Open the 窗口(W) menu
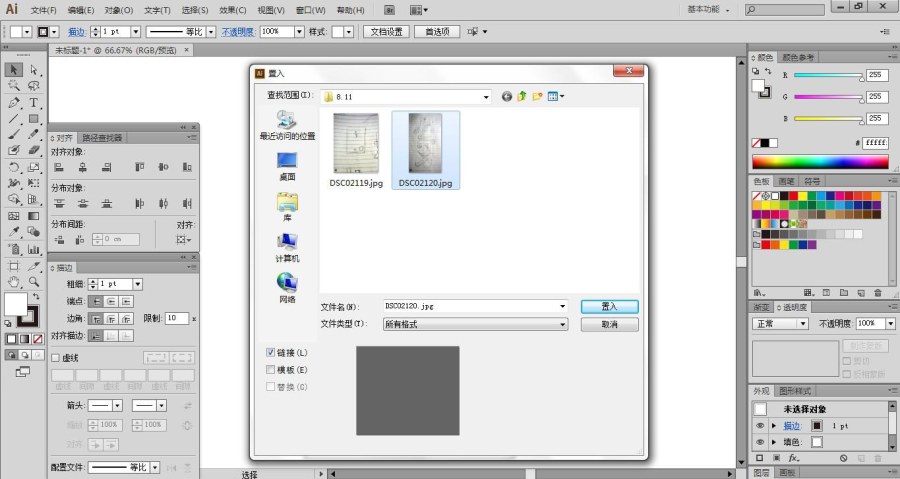900x479 pixels. [x=311, y=10]
